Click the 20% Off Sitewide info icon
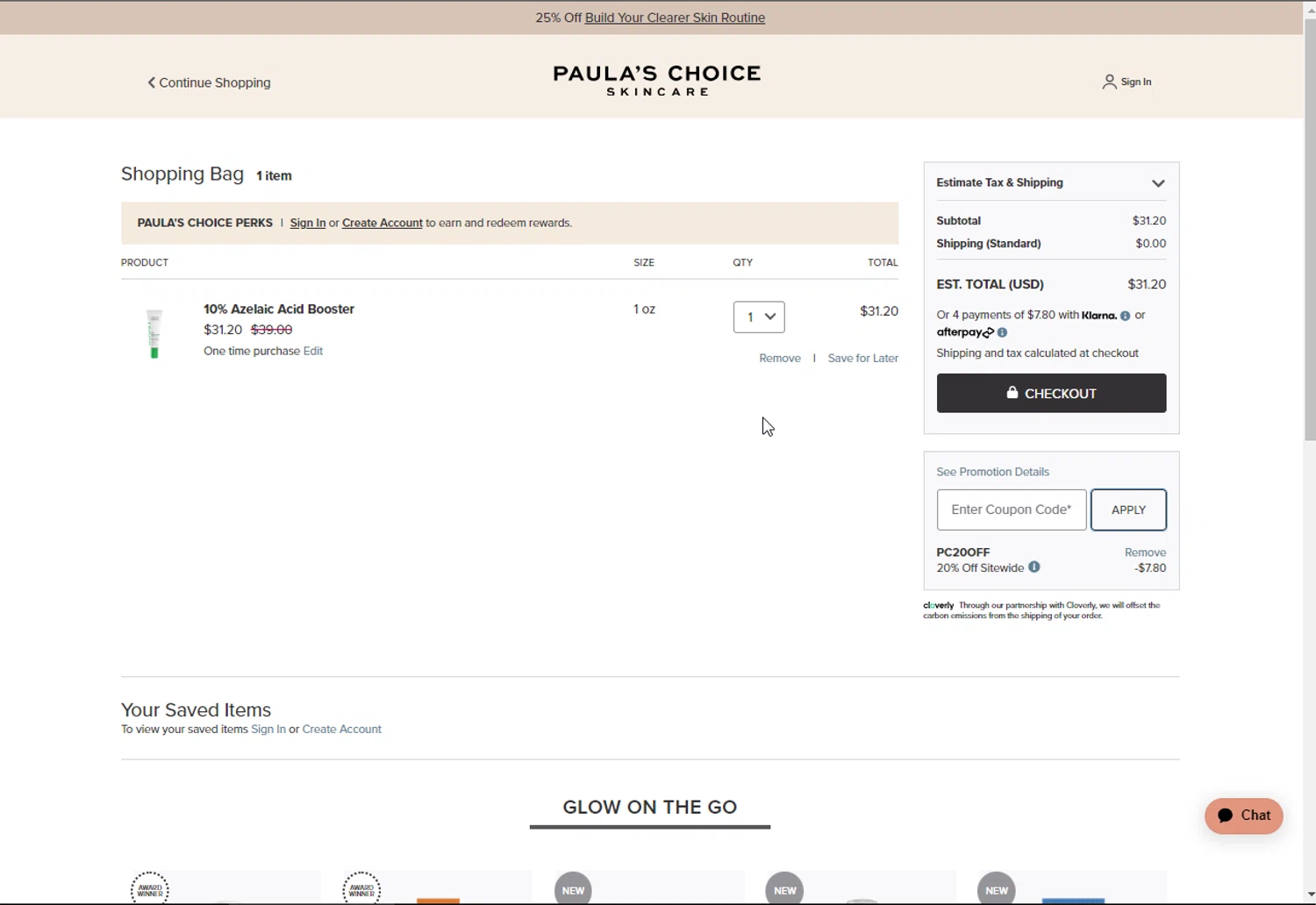The height and width of the screenshot is (905, 1316). point(1034,567)
